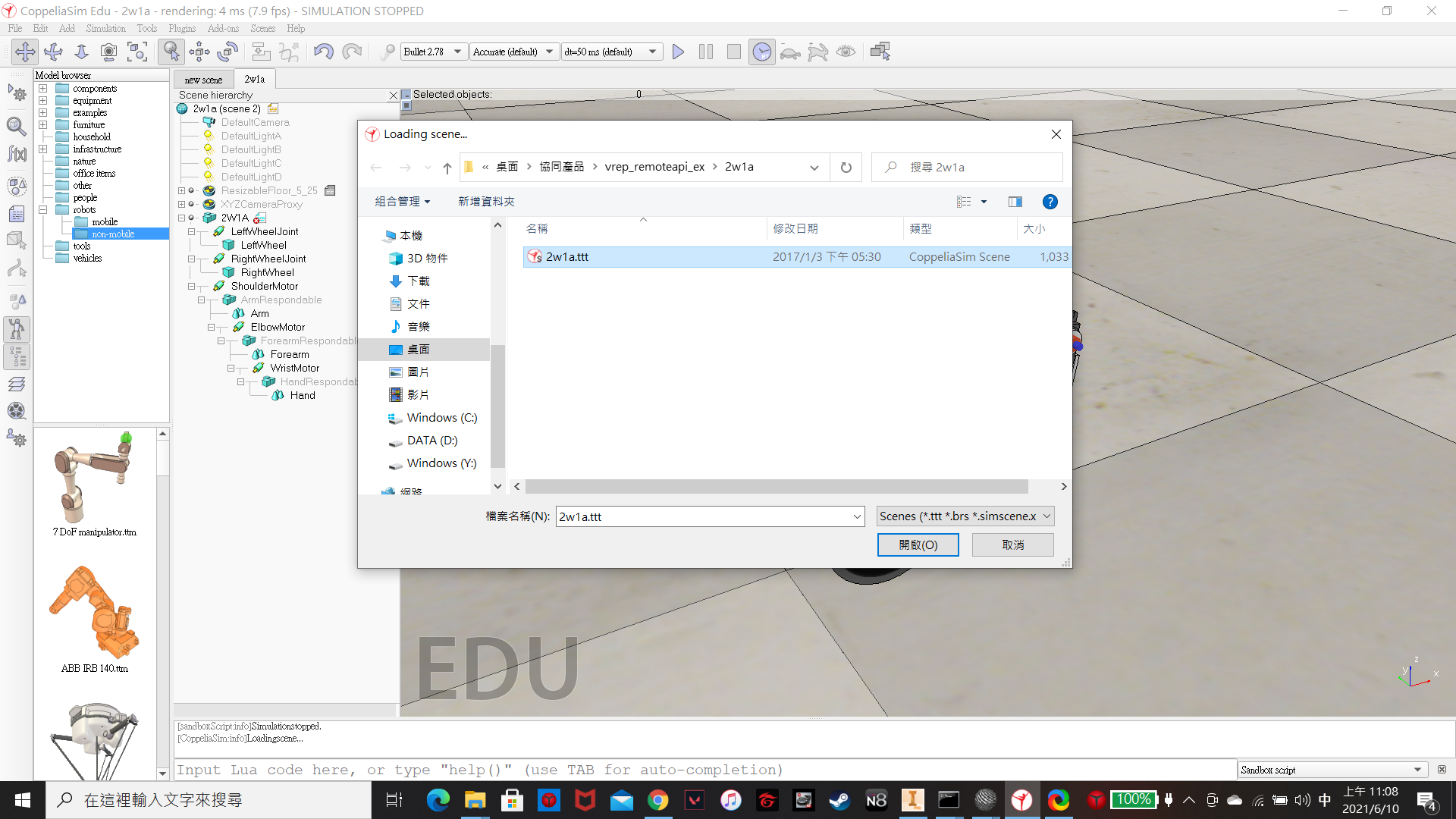
Task: Switch to the new scene tab
Action: tap(203, 80)
